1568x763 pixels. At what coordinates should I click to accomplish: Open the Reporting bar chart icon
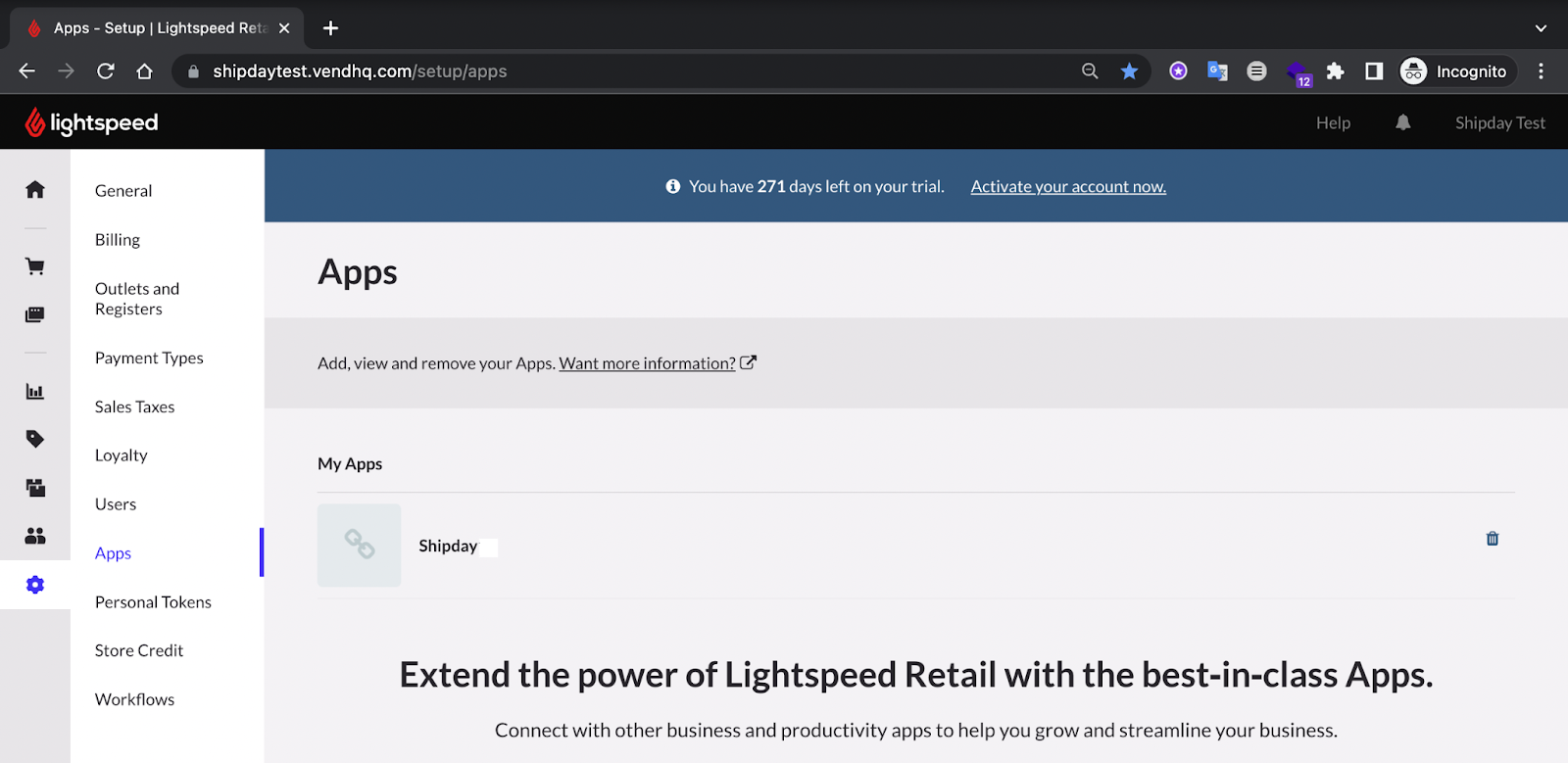click(x=35, y=392)
